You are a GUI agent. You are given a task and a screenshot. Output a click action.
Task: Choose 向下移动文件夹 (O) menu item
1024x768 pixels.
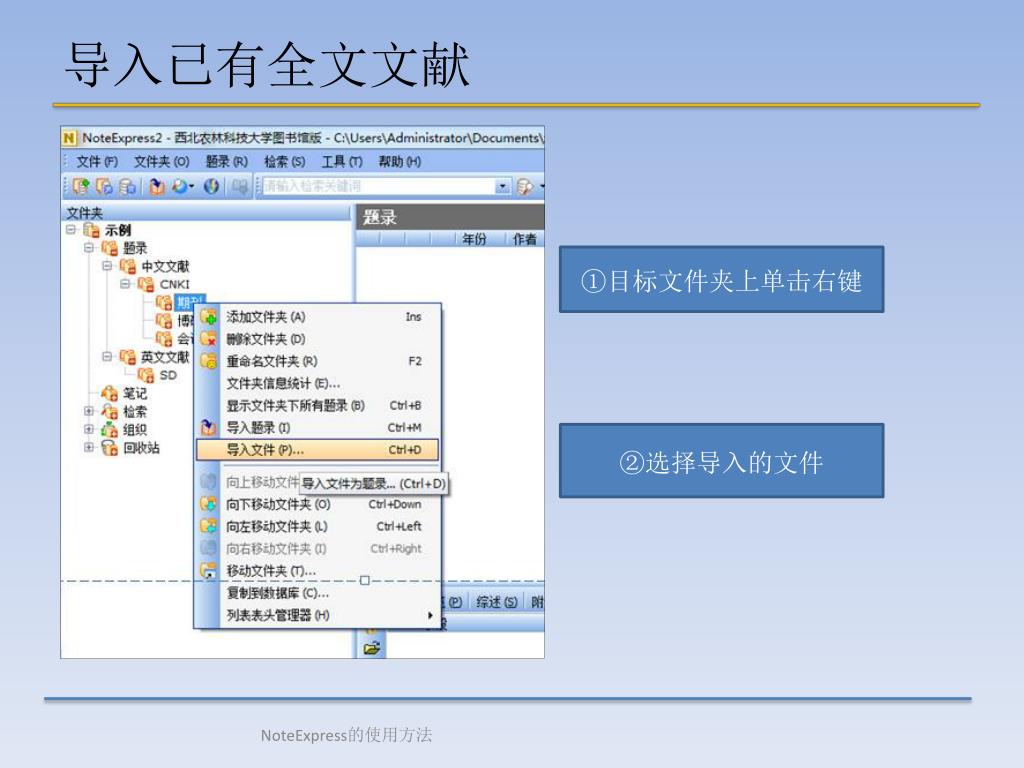[319, 504]
